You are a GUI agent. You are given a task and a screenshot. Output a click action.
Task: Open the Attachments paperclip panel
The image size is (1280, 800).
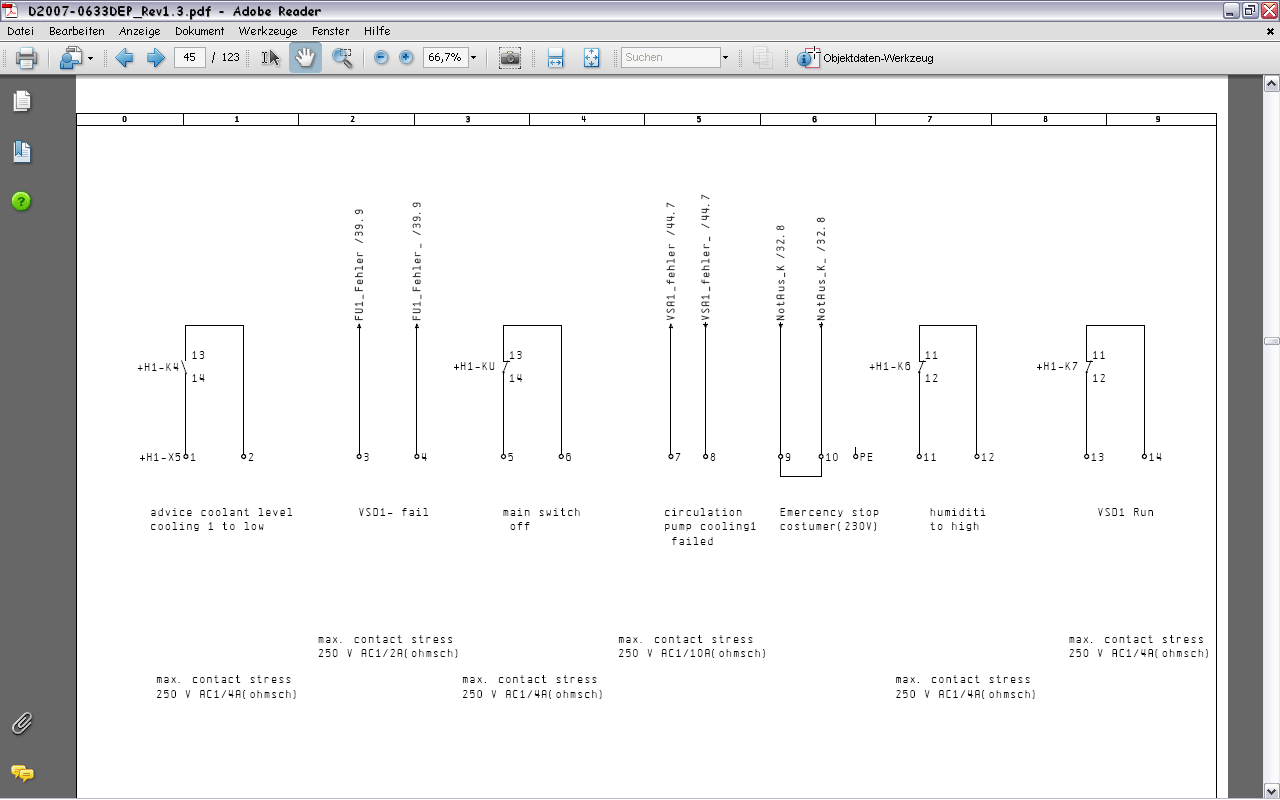[22, 723]
